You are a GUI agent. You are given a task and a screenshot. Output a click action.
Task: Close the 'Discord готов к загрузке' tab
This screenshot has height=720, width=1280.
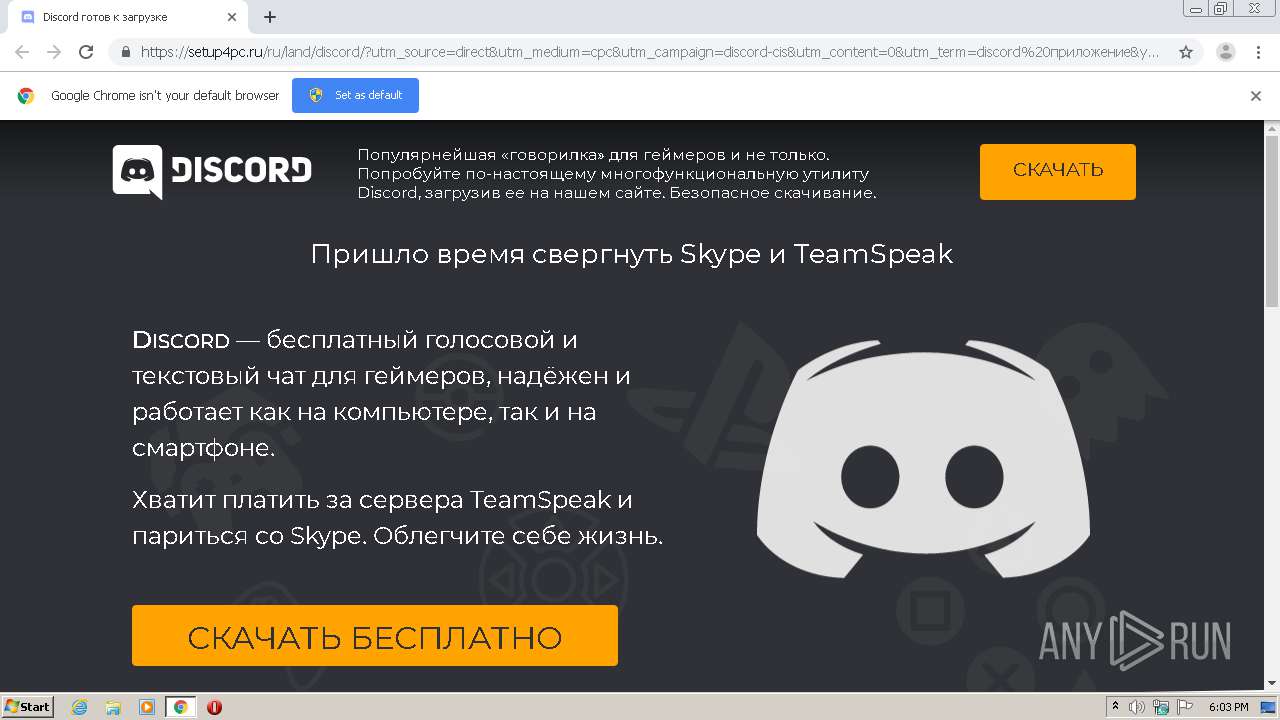pos(232,17)
